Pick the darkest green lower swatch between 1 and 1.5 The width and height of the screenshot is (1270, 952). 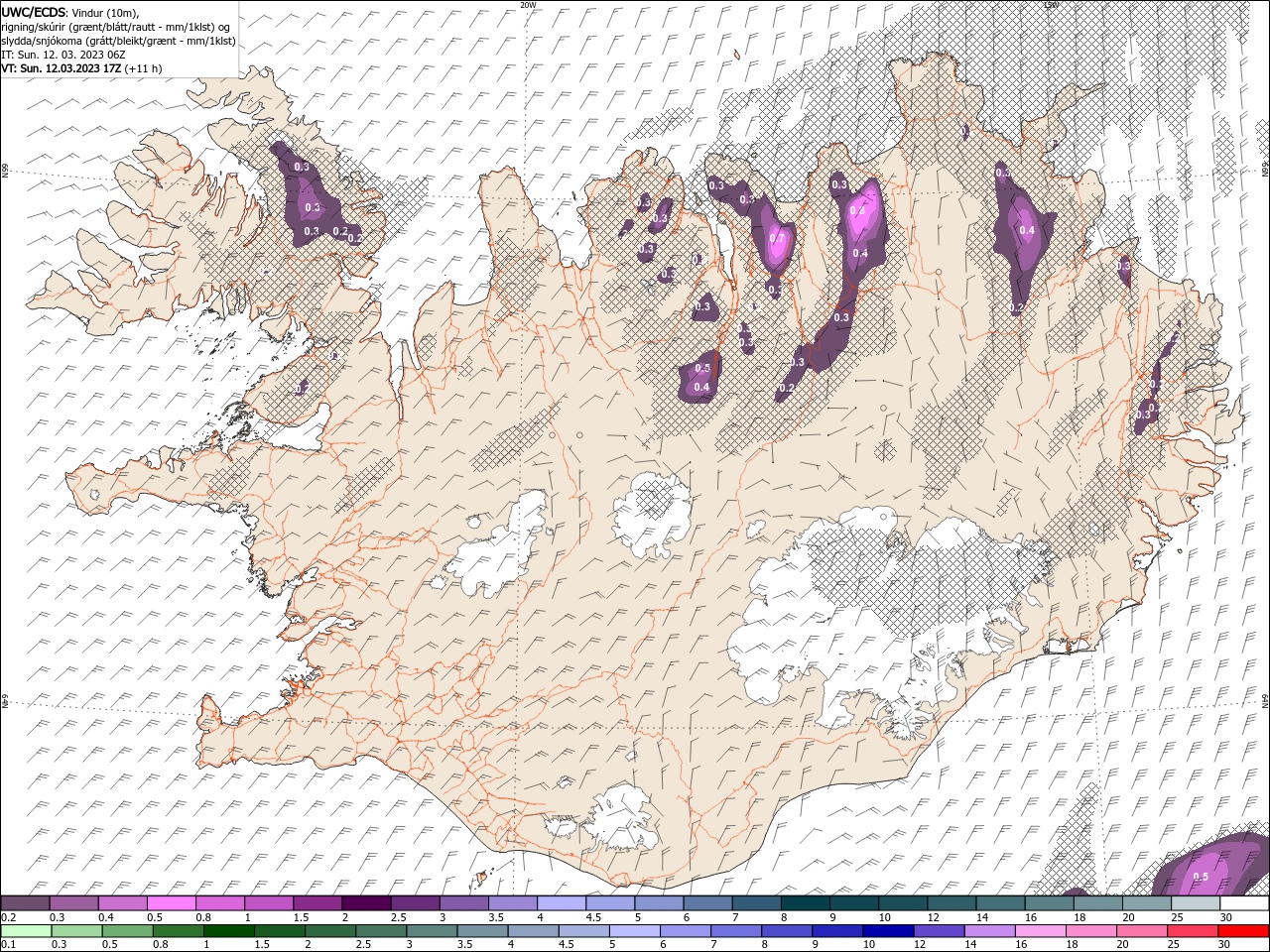[229, 930]
